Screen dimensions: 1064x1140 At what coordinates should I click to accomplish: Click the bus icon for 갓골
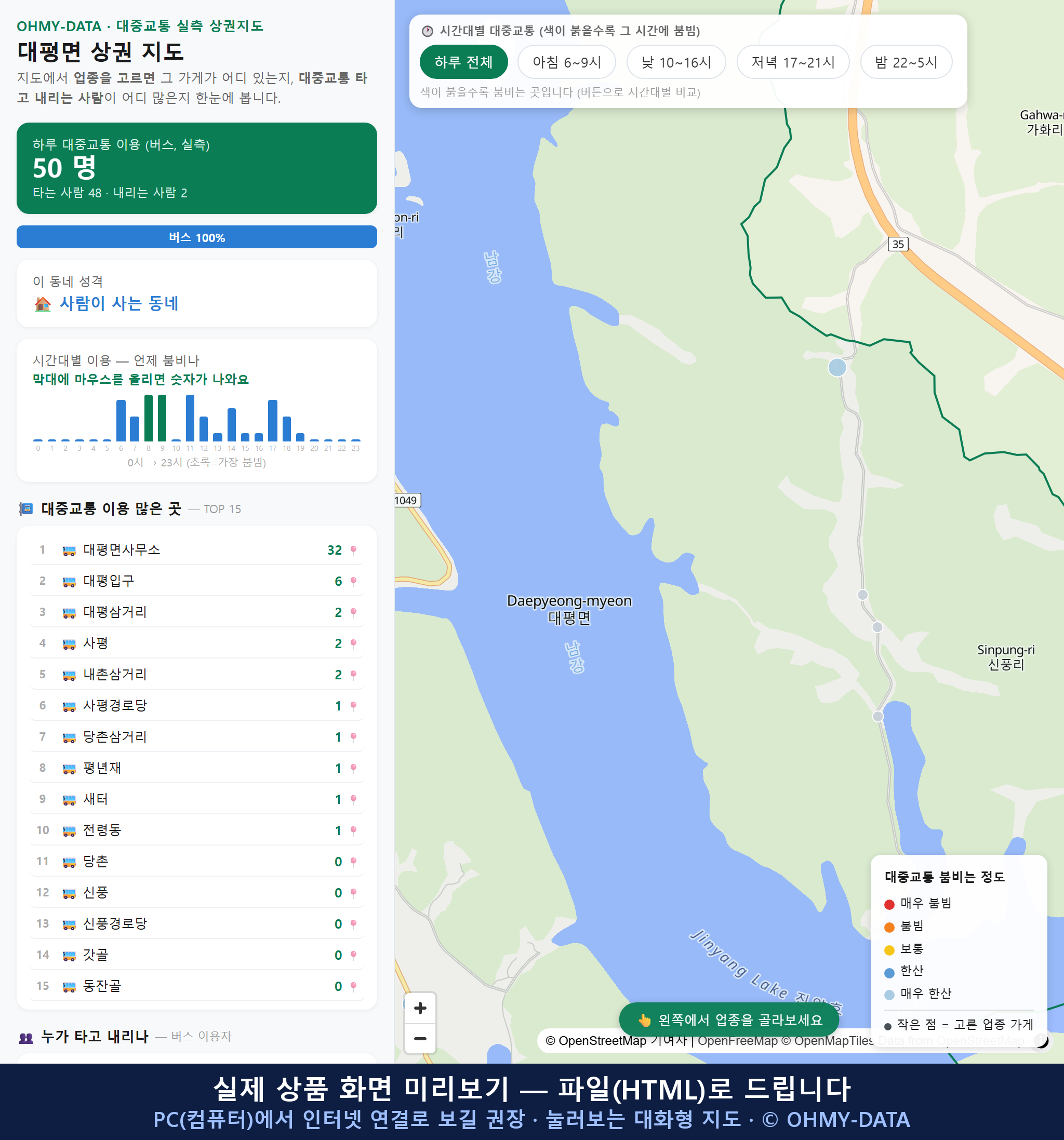coord(69,956)
